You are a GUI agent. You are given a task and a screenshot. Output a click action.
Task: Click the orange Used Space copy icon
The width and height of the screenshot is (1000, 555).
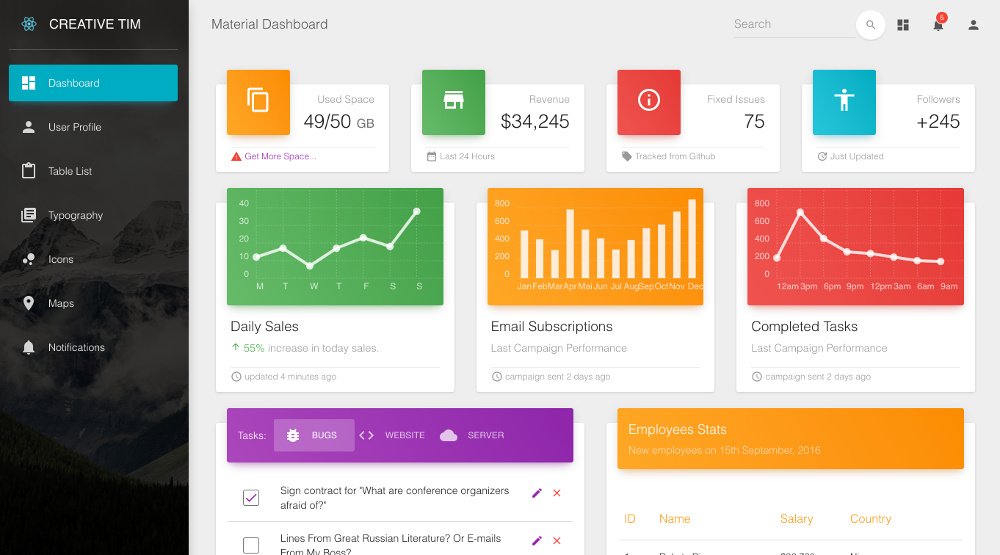[258, 101]
